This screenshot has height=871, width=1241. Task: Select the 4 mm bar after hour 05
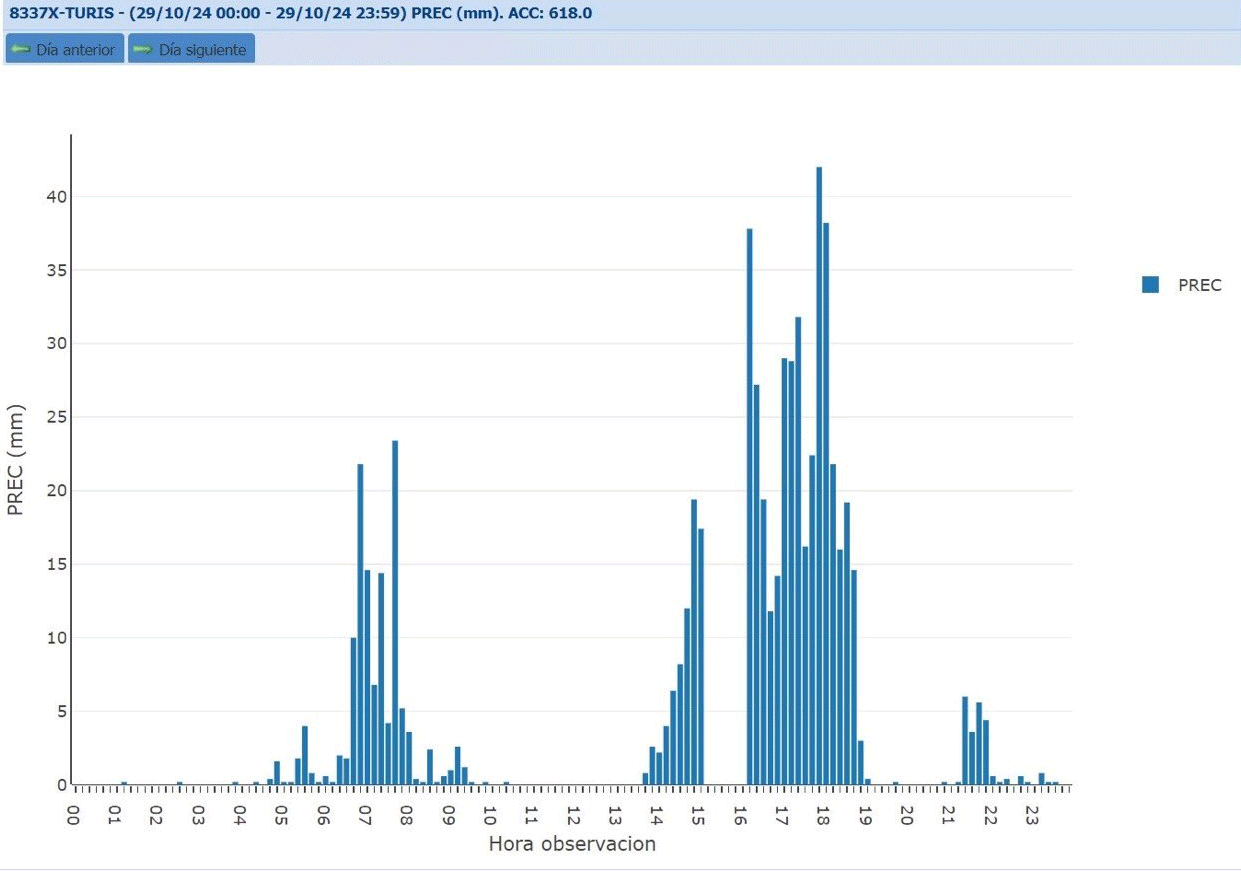pyautogui.click(x=305, y=755)
